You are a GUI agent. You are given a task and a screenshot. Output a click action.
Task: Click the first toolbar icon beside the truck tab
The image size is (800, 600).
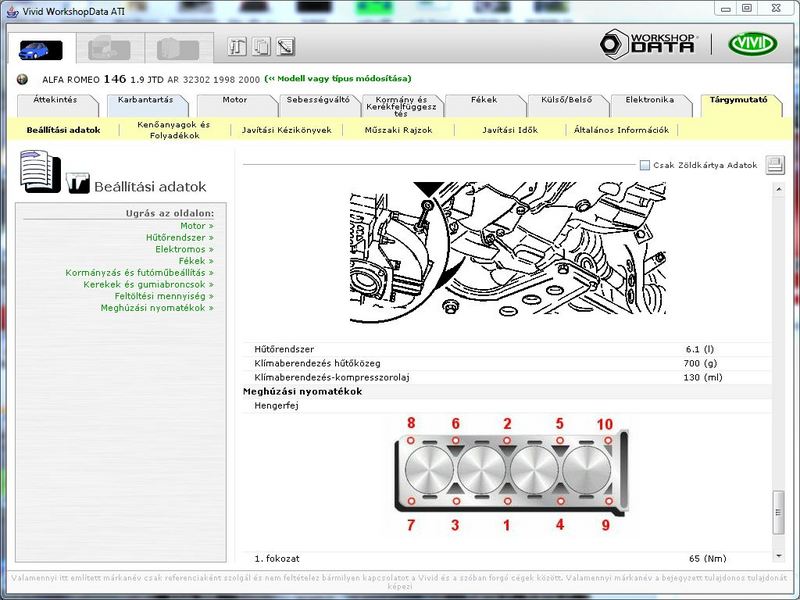(237, 47)
